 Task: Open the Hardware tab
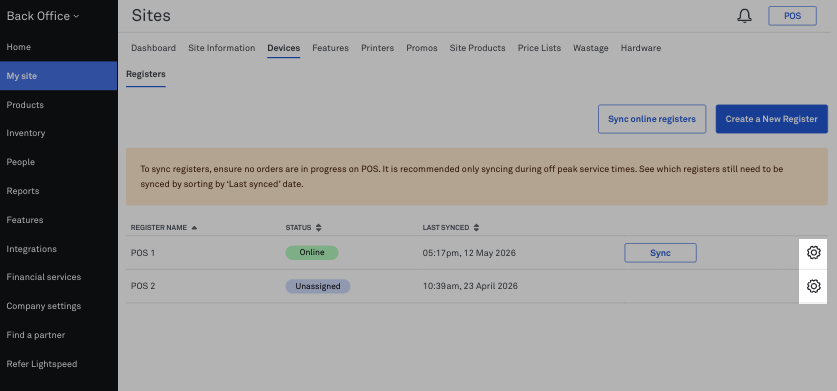641,48
